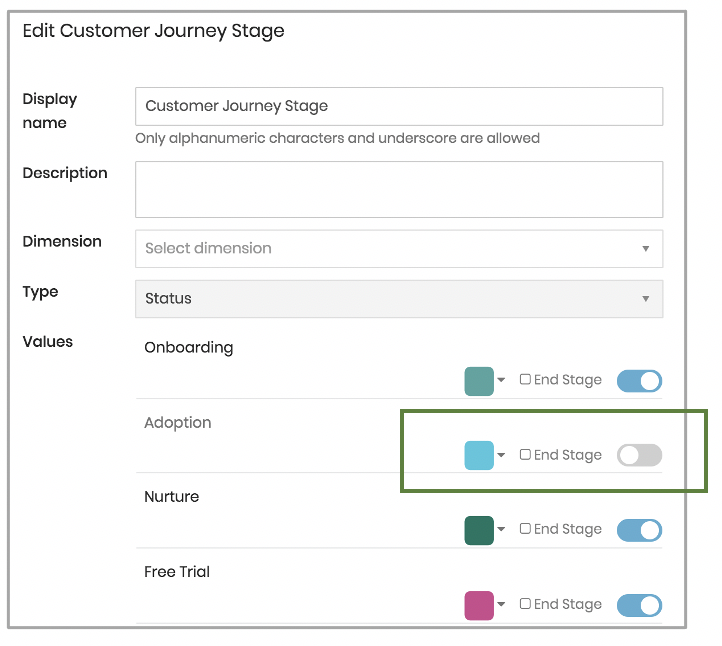Click the Nurture dark green color swatch
This screenshot has width=722, height=646.
(479, 530)
